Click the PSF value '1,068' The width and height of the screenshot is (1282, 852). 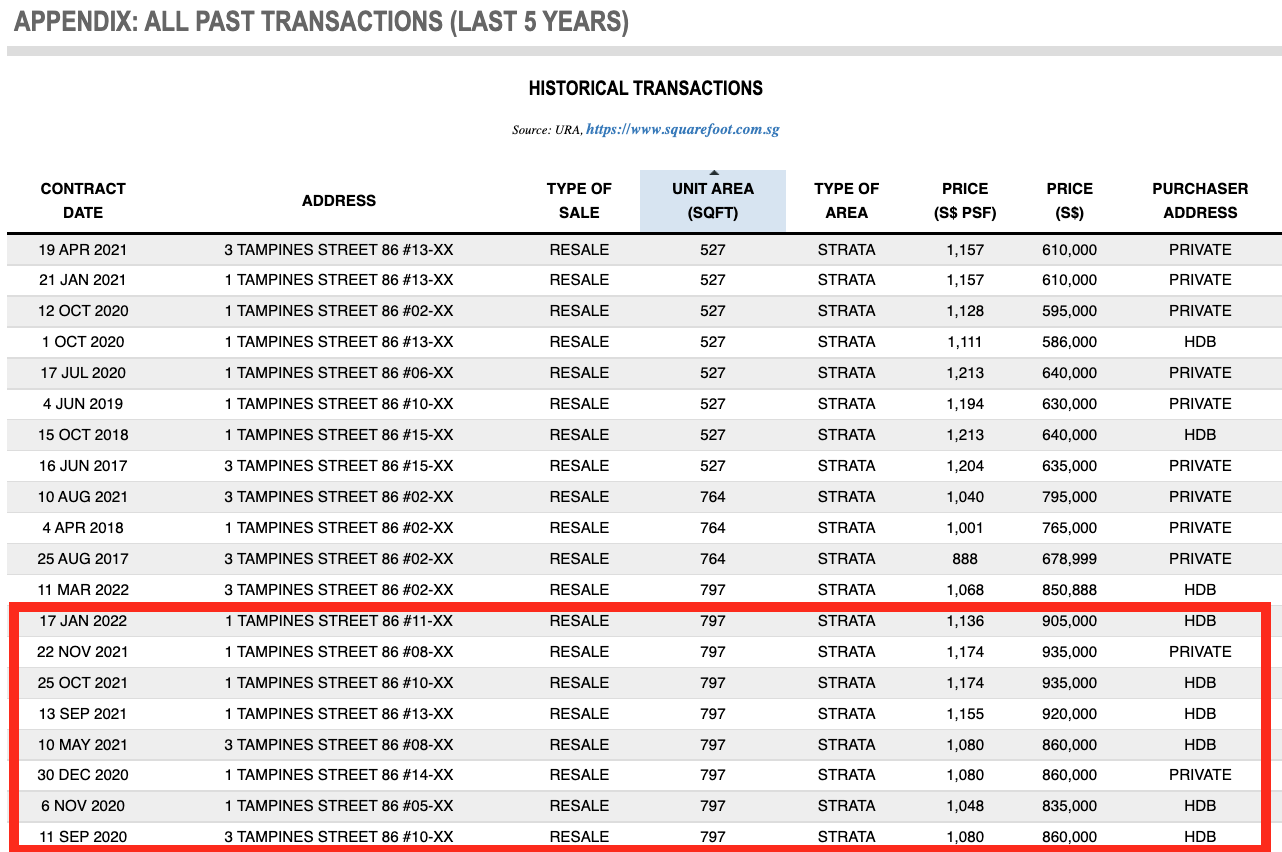[x=965, y=590]
